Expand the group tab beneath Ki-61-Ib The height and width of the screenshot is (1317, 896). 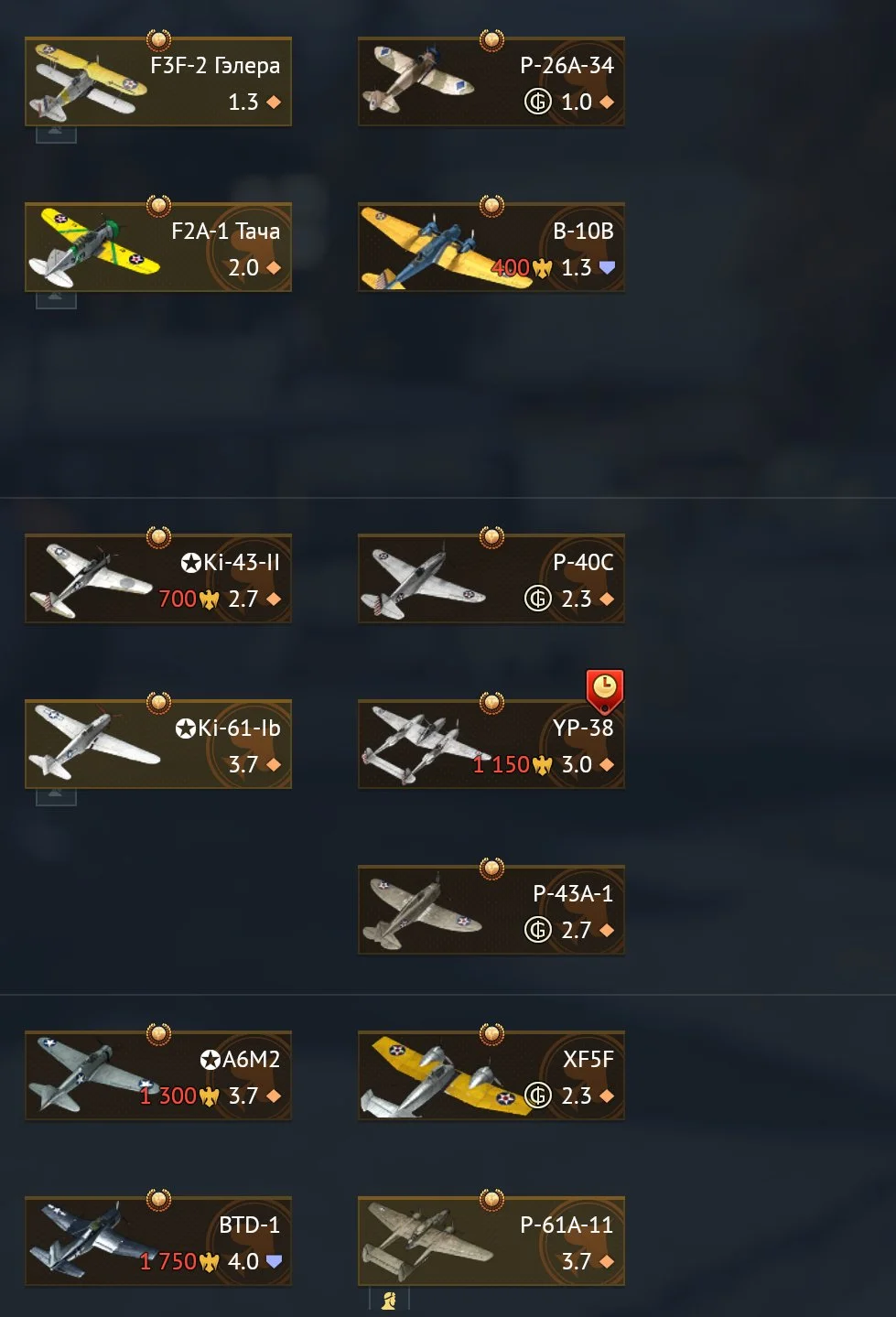point(56,797)
